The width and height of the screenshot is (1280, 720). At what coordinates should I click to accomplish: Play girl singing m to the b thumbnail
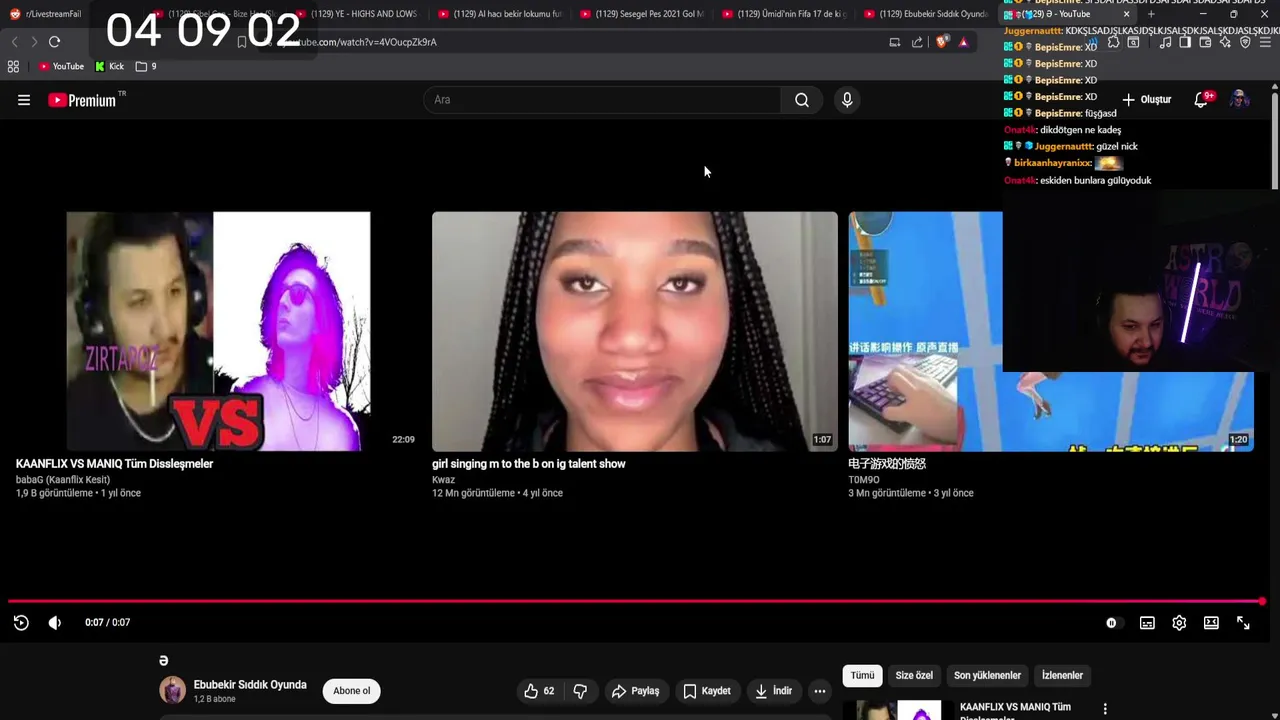(x=634, y=331)
